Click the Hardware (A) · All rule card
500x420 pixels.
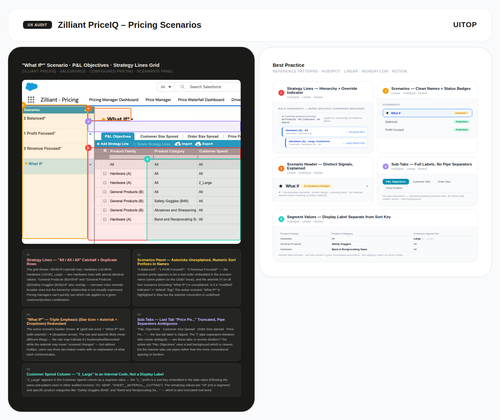pos(325,132)
